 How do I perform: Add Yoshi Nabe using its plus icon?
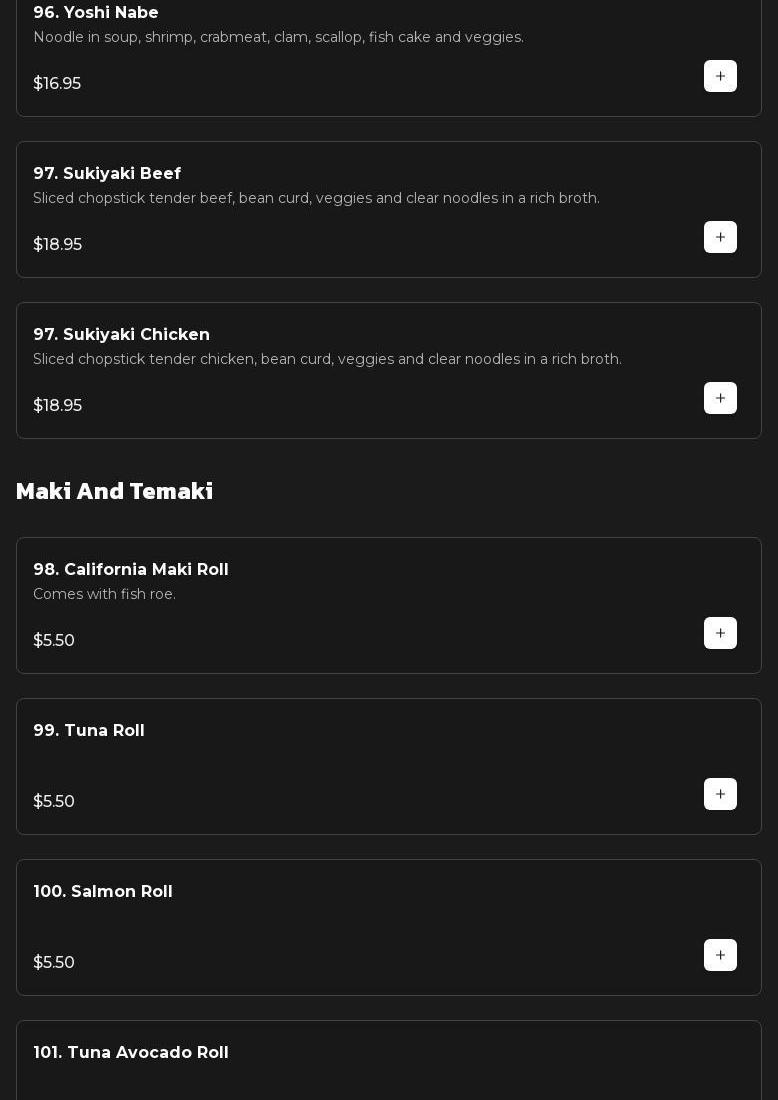point(720,76)
